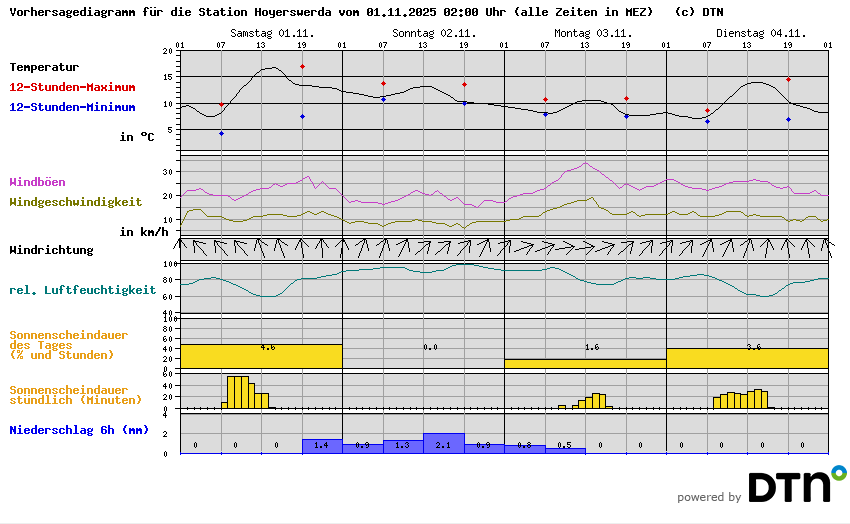
Task: Click the Windgeschwindigkeit legend label
Action: [x=75, y=201]
